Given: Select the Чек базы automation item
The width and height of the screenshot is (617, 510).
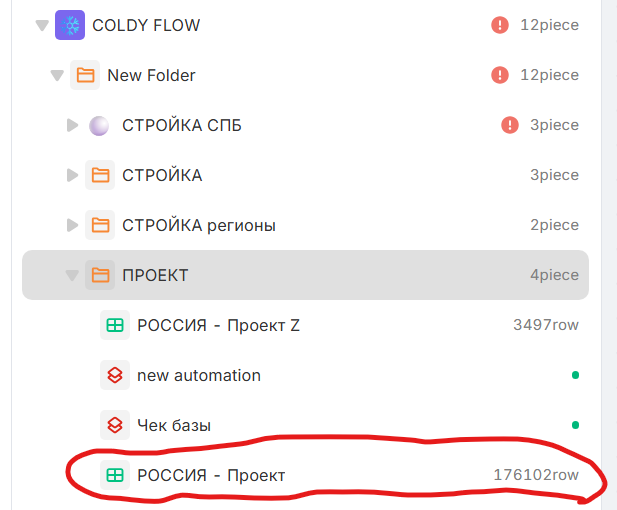Looking at the screenshot, I should tap(305, 425).
